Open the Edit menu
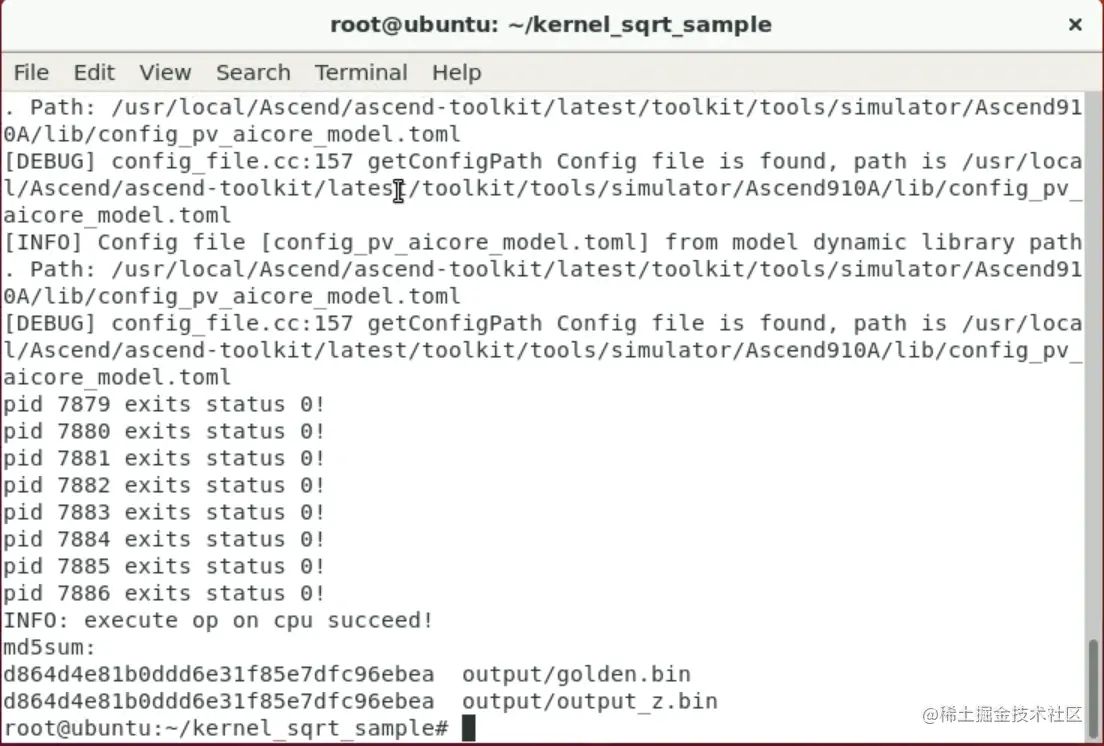 [x=94, y=72]
